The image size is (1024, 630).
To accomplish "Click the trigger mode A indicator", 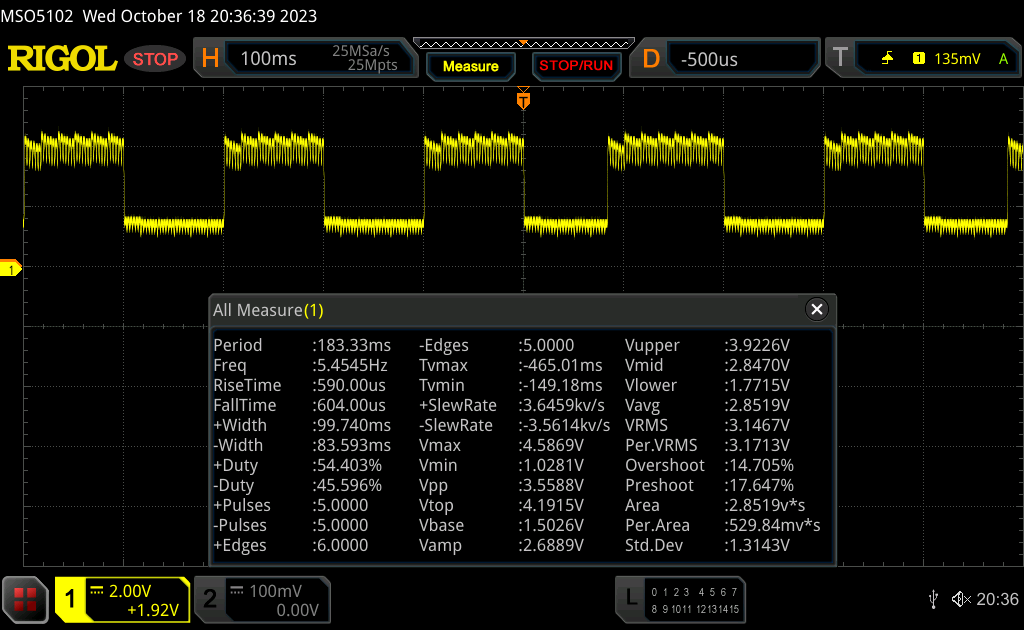I will coord(1003,59).
